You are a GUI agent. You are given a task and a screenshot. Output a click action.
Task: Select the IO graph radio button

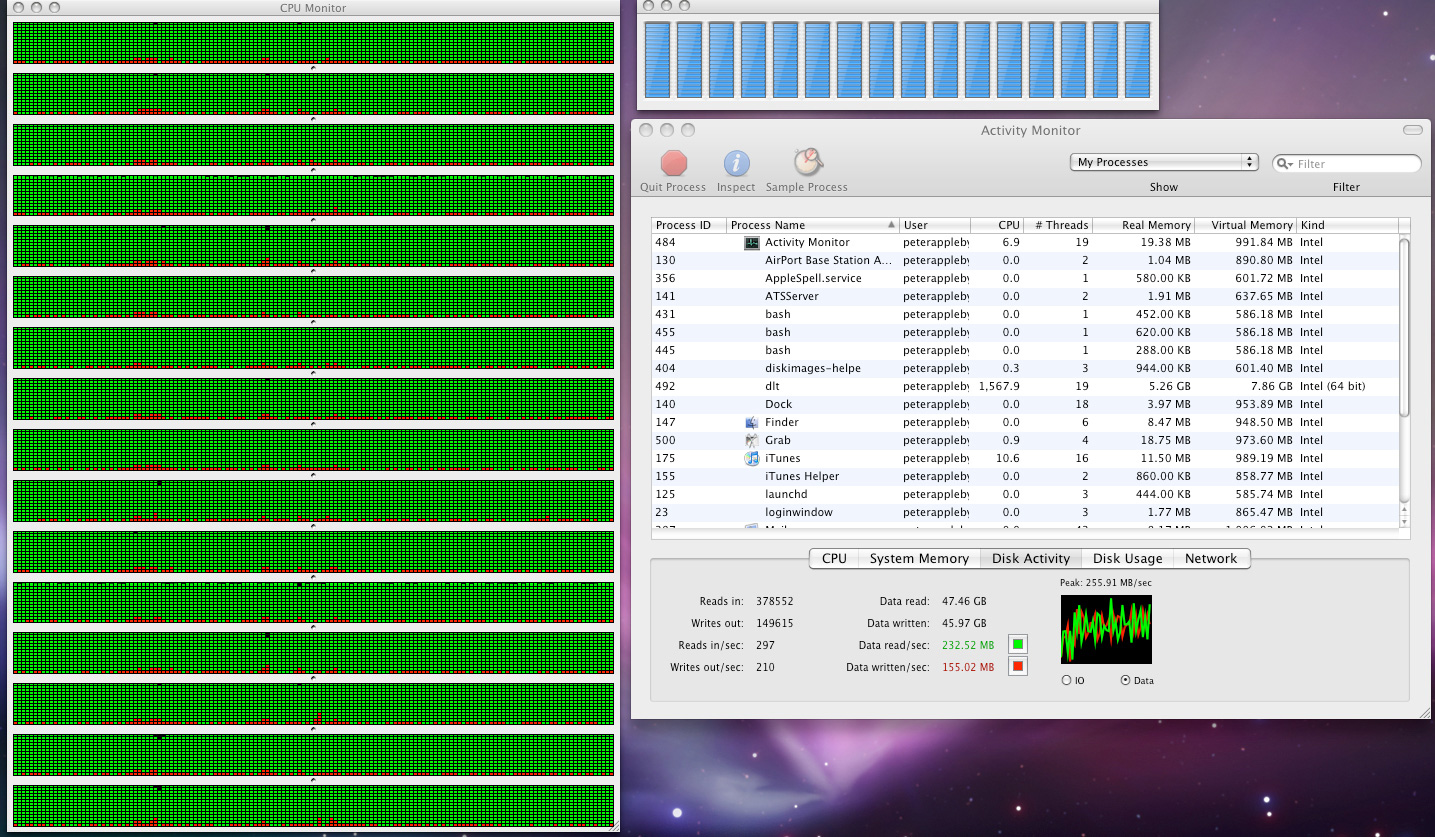point(1066,680)
